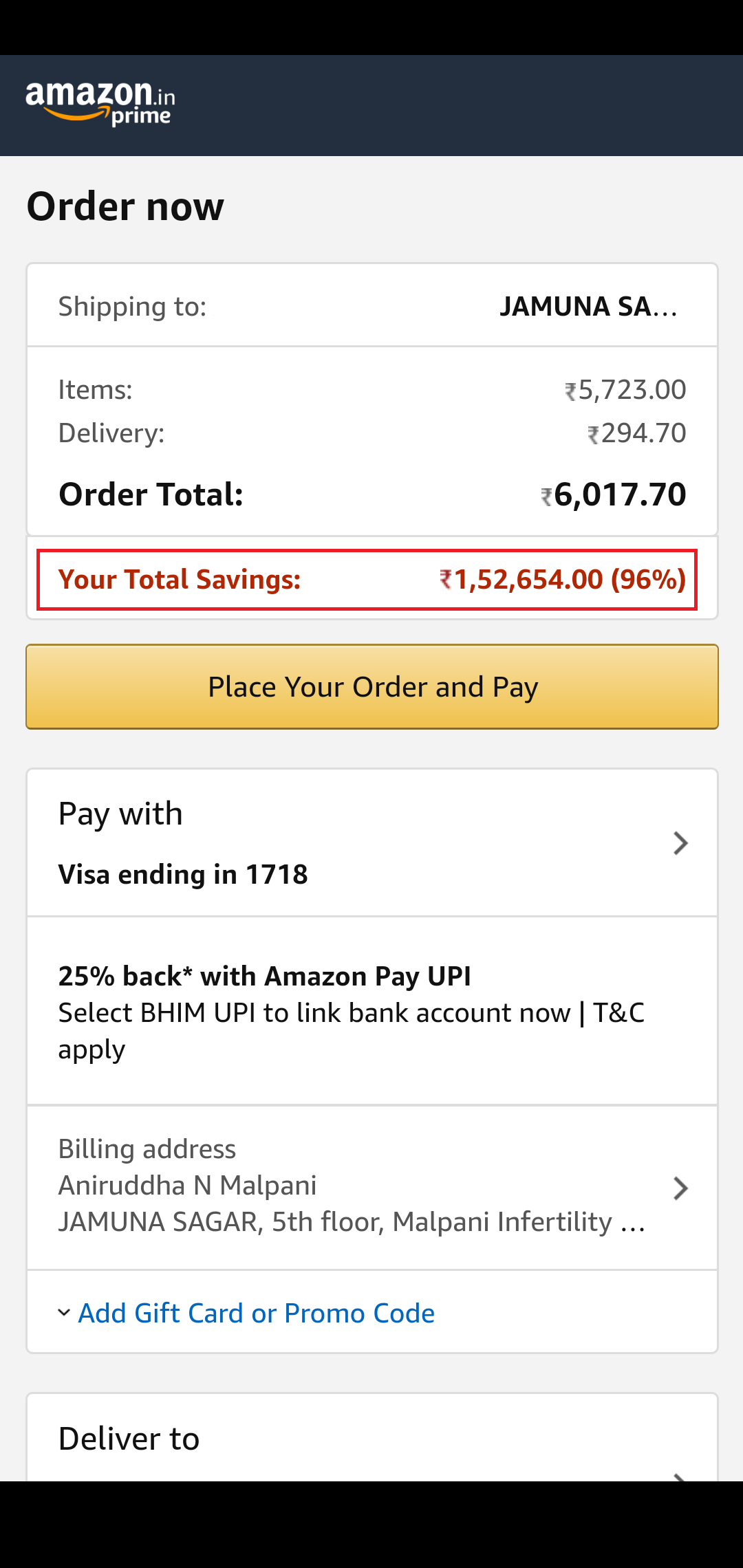Image resolution: width=743 pixels, height=1568 pixels.
Task: Click the truncated JAMUNA SA… shipping name
Action: (588, 307)
